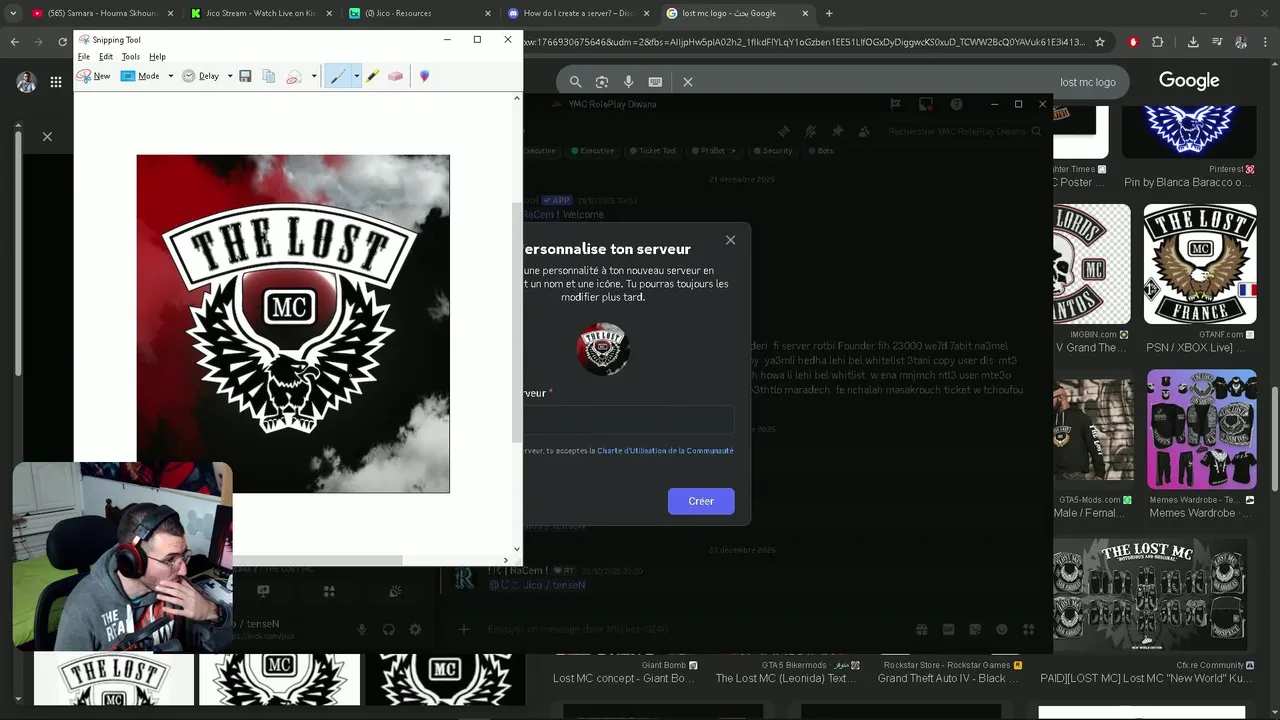This screenshot has width=1280, height=720.
Task: Click the red extension icon in toolbar
Action: click(x=1133, y=42)
